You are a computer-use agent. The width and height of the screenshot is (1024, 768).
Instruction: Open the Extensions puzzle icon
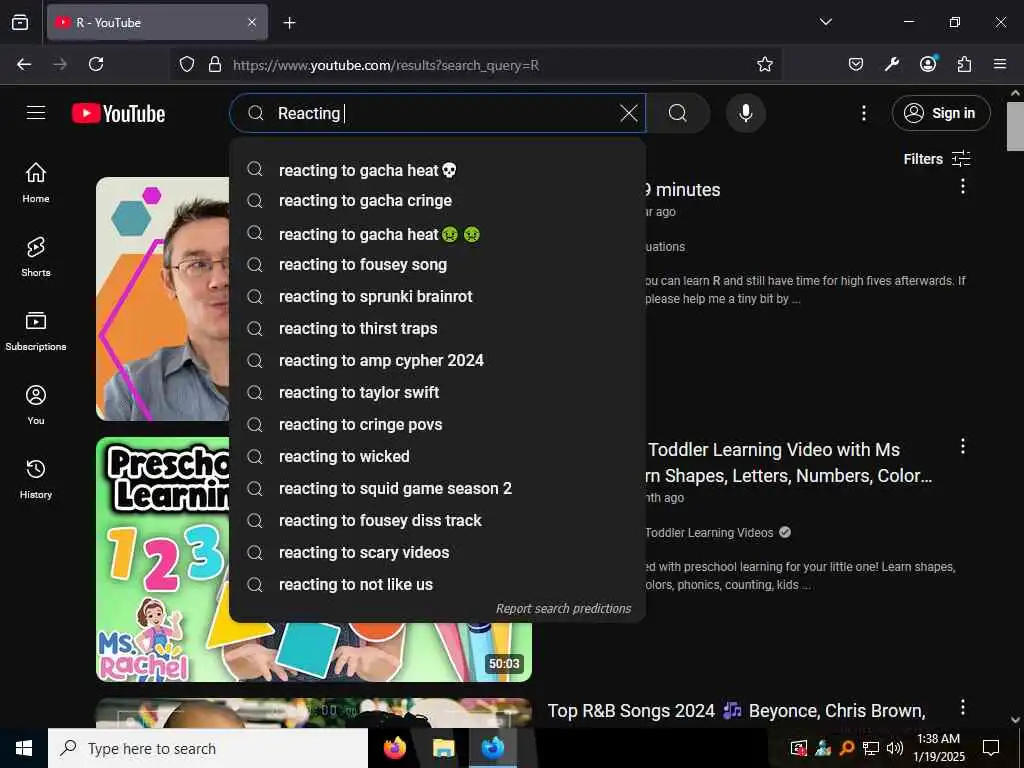[x=964, y=64]
